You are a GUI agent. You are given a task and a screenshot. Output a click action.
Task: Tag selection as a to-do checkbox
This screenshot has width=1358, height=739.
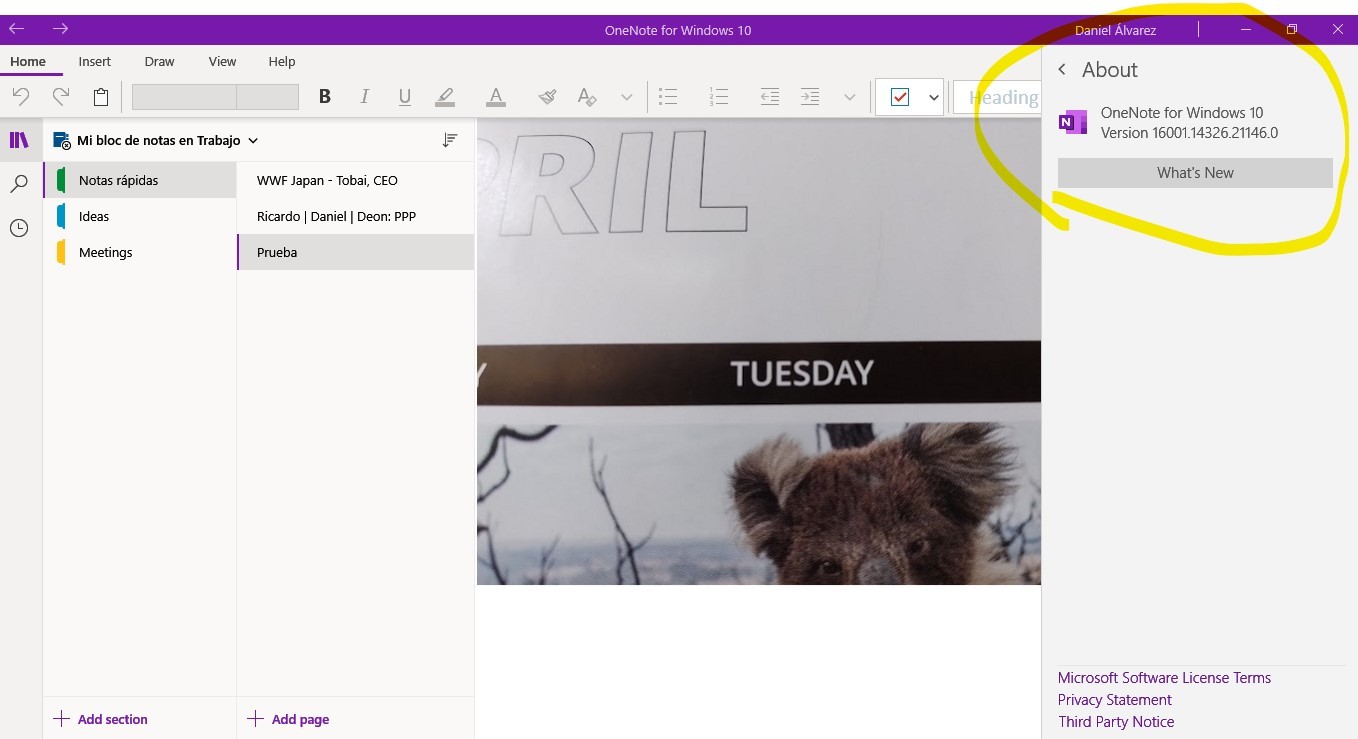pyautogui.click(x=899, y=97)
